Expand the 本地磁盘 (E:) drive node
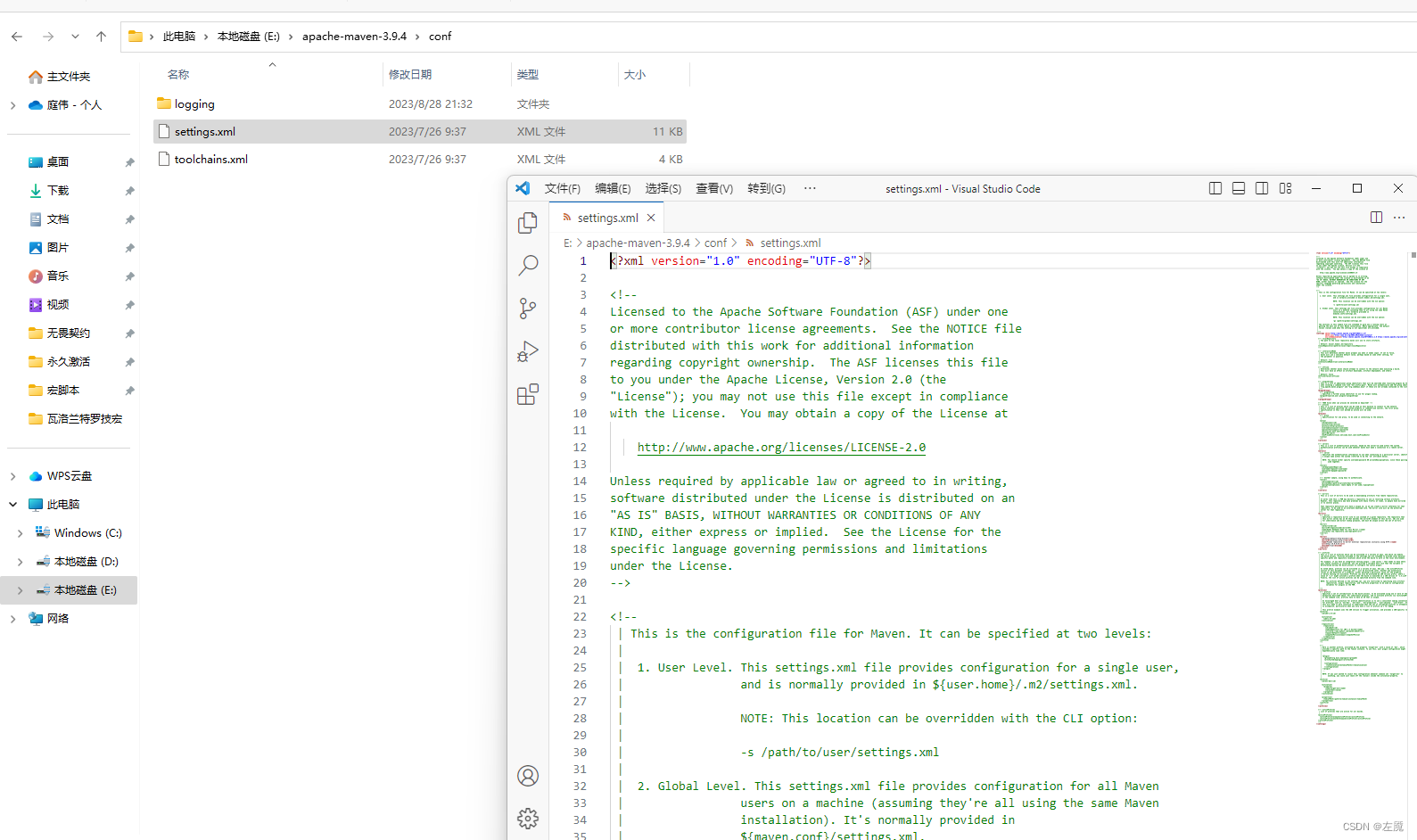Image resolution: width=1417 pixels, height=840 pixels. click(x=20, y=590)
